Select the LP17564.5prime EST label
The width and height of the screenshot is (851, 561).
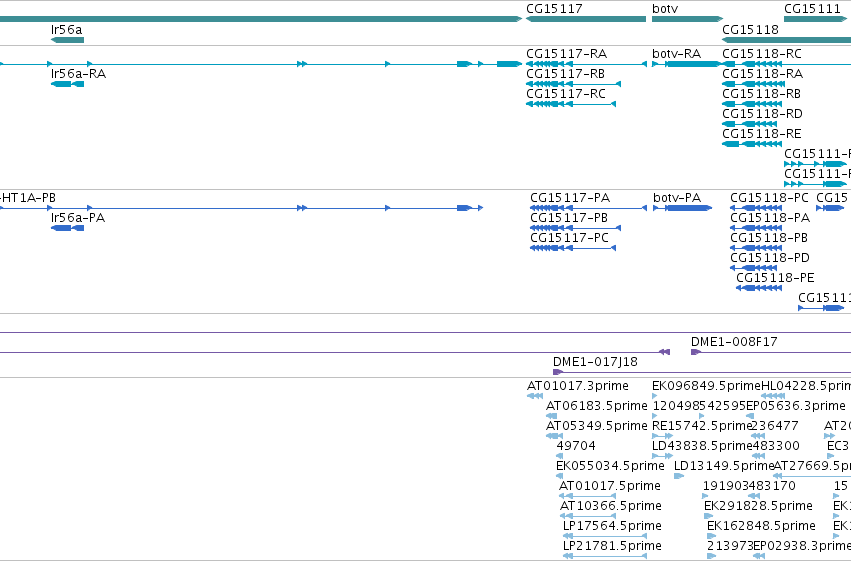(x=612, y=527)
